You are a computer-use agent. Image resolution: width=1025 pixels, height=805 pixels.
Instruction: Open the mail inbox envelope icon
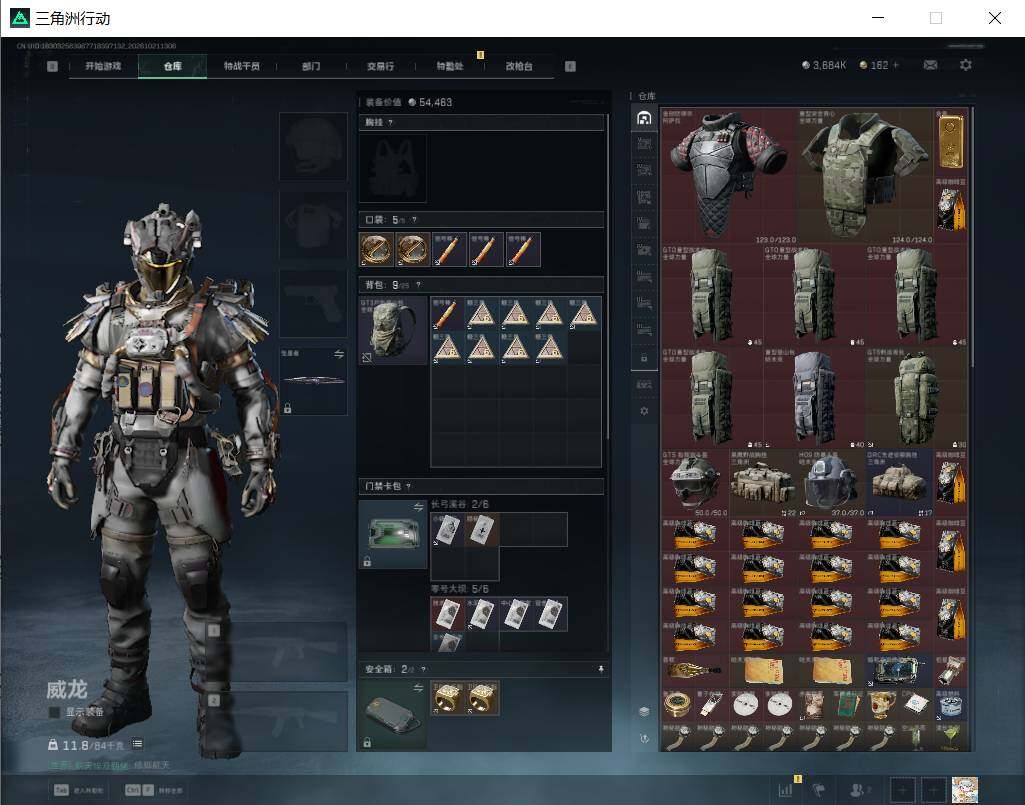click(930, 65)
